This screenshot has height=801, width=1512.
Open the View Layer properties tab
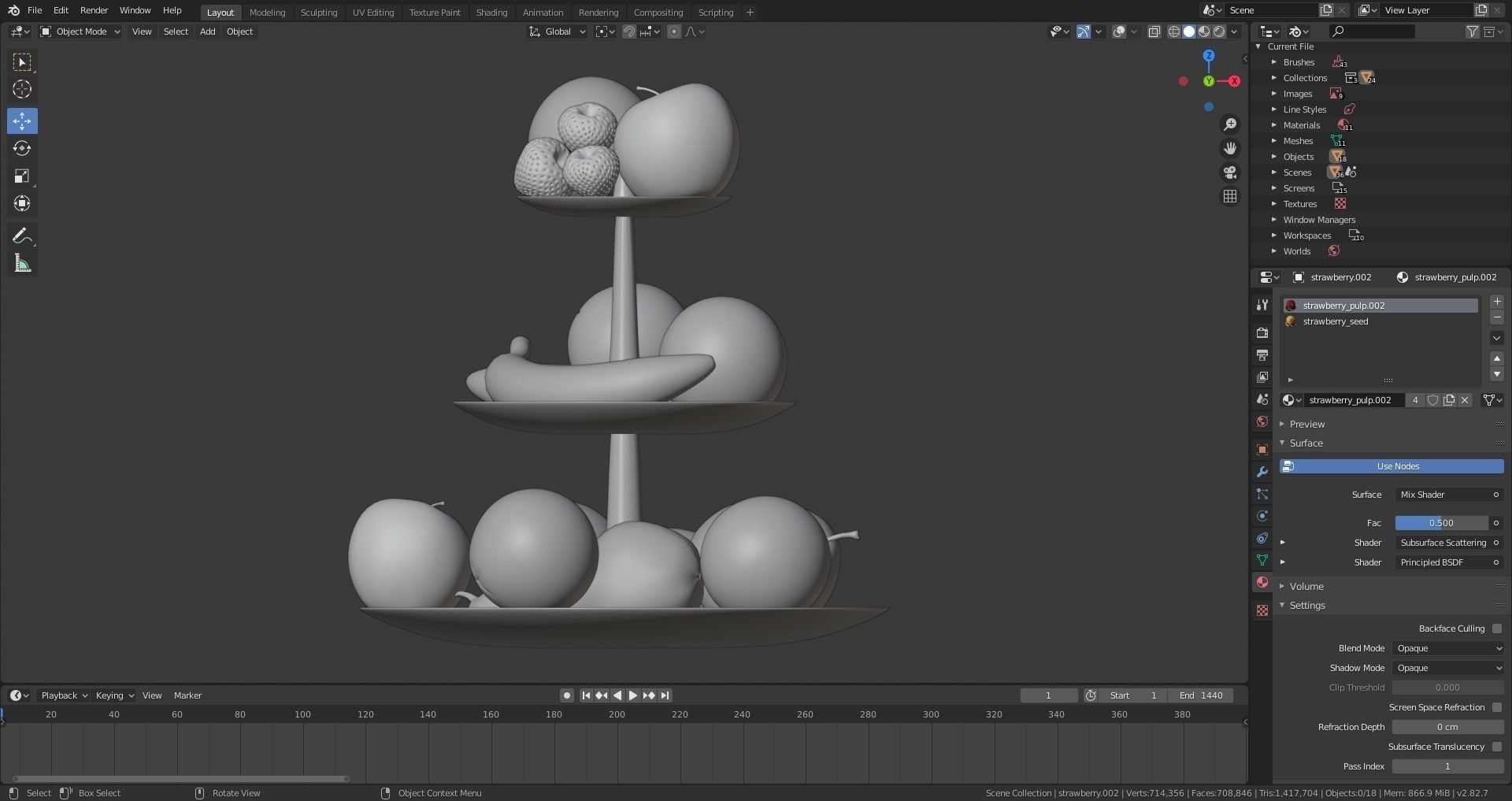pos(1262,377)
